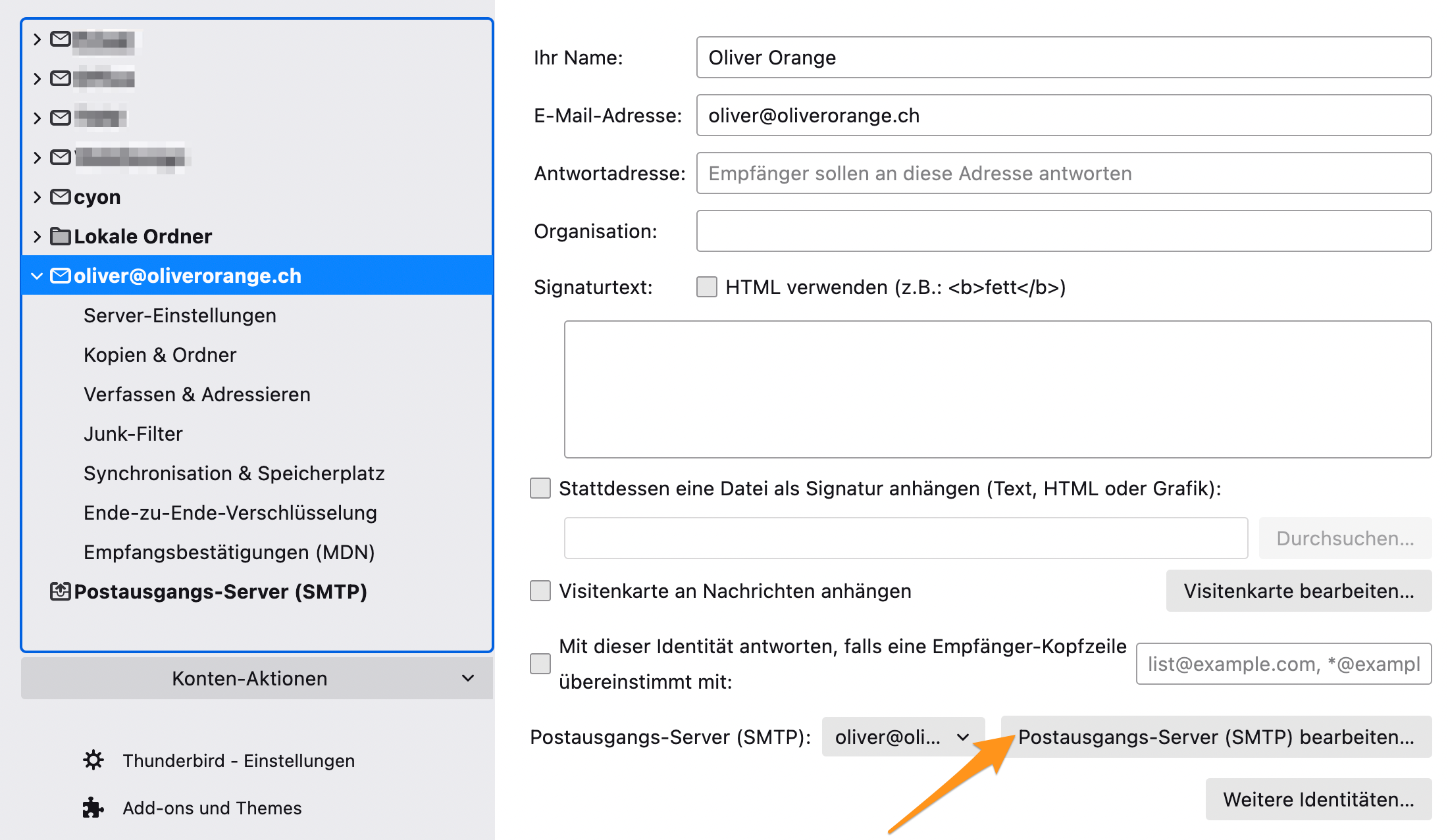
Task: Open the Konten-Aktionen dropdown
Action: pos(257,678)
